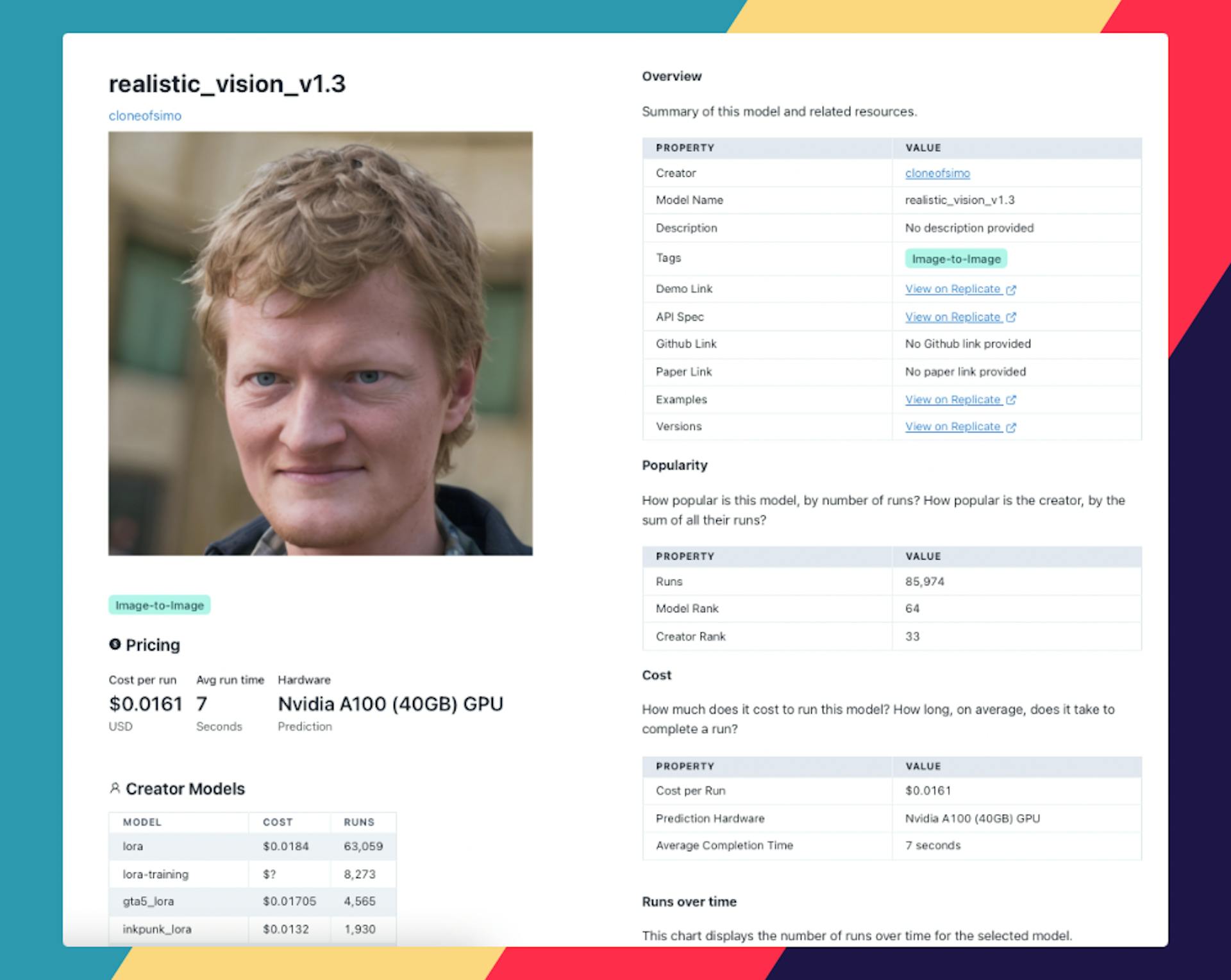
Task: Click external-link icon in API Spec row
Action: click(x=1011, y=317)
